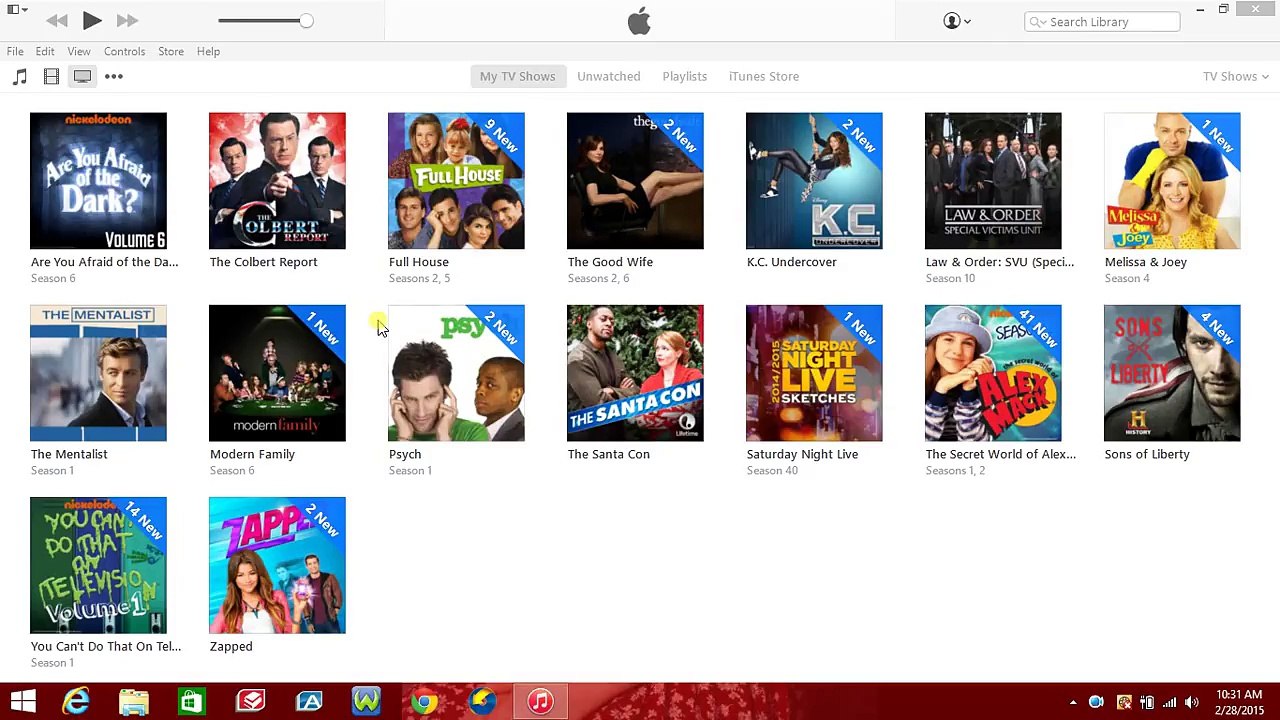This screenshot has height=720, width=1280.
Task: Open Are You Afraid of the Dark artwork
Action: [98, 181]
